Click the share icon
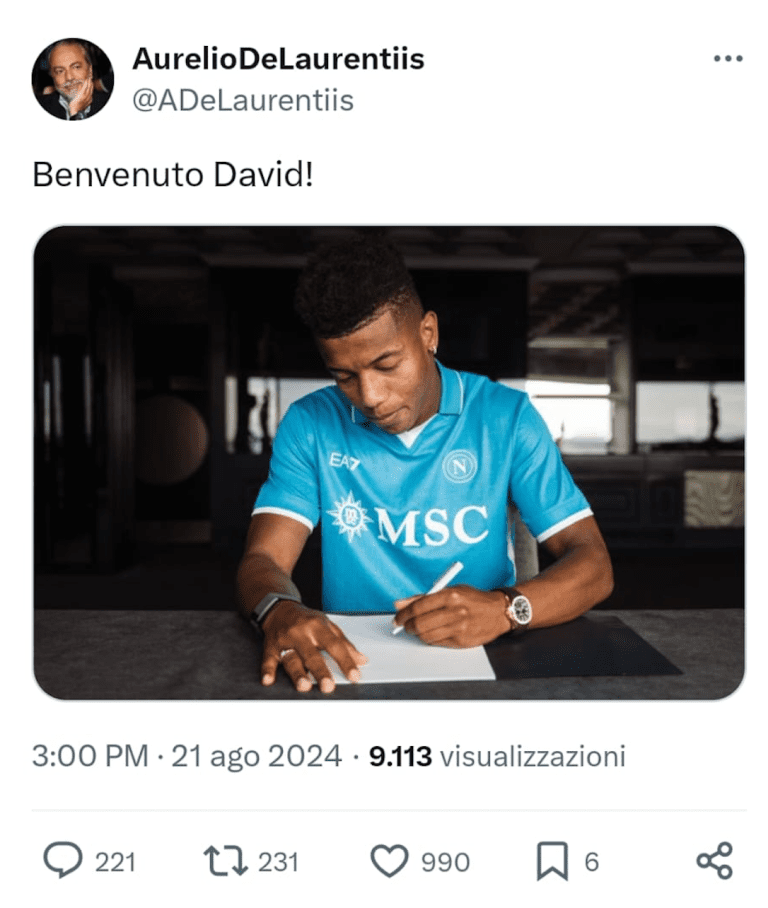Image resolution: width=768 pixels, height=908 pixels. click(x=715, y=861)
